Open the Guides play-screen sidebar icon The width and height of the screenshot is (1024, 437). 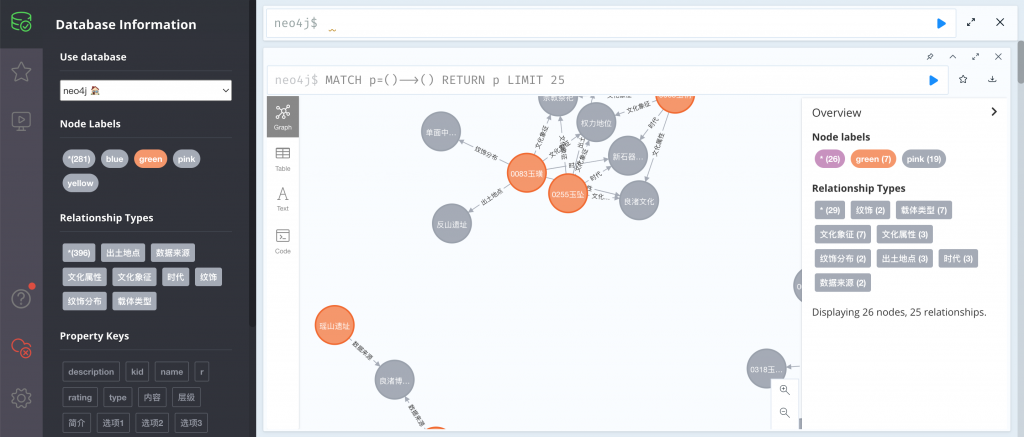[x=21, y=121]
